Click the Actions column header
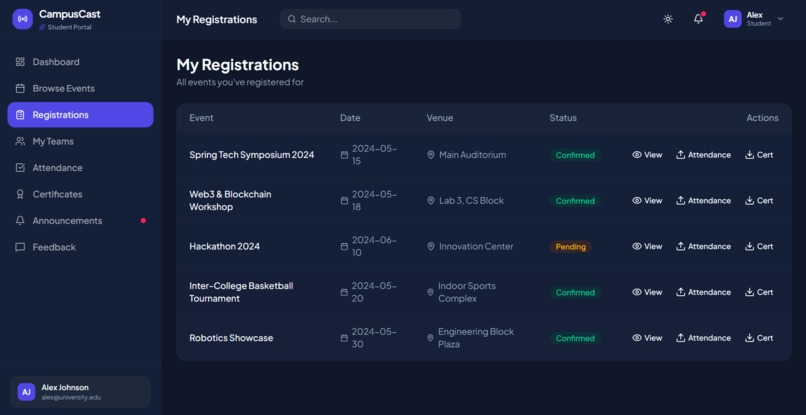 click(762, 118)
